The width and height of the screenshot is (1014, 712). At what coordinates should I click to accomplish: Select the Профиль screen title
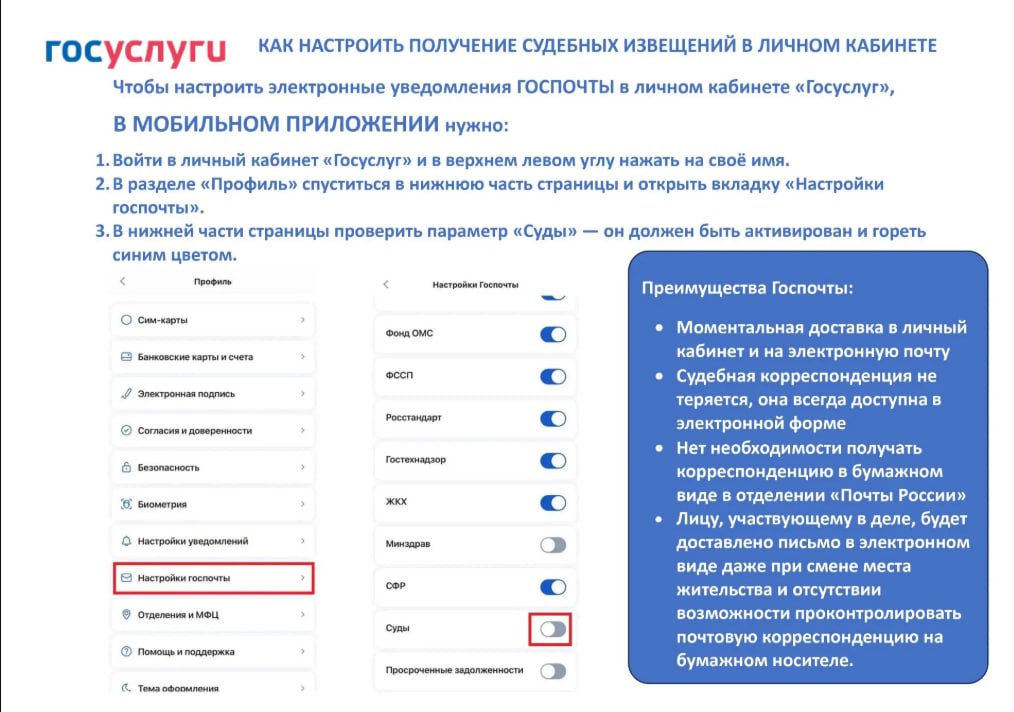pos(211,282)
